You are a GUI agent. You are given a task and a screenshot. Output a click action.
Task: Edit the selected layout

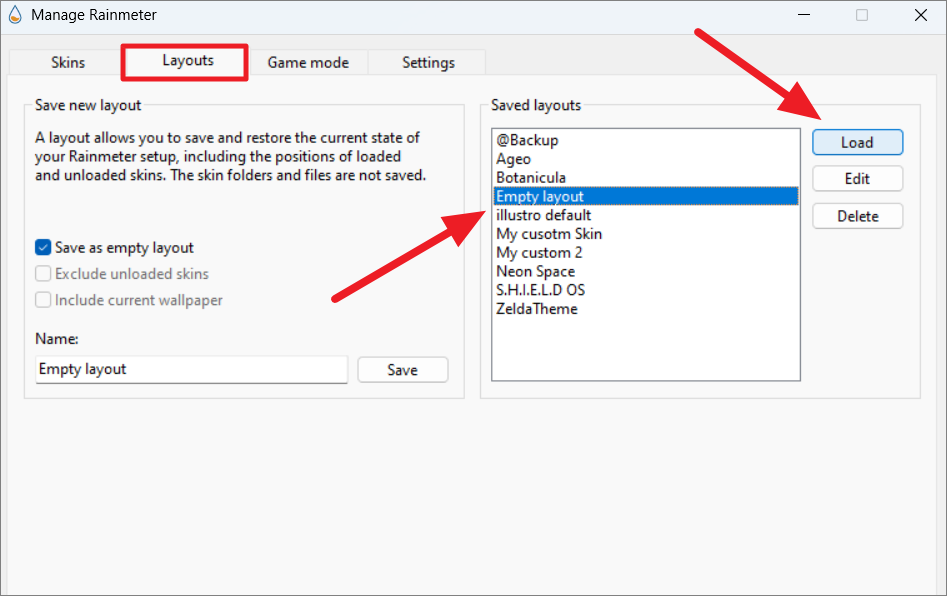pyautogui.click(x=858, y=179)
